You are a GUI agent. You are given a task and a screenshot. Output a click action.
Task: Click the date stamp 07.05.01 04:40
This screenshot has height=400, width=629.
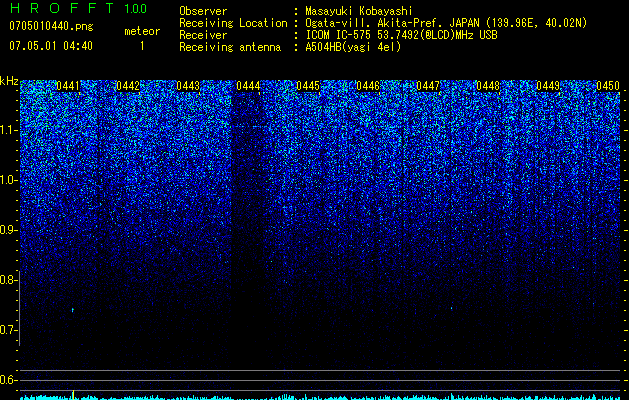pyautogui.click(x=51, y=46)
